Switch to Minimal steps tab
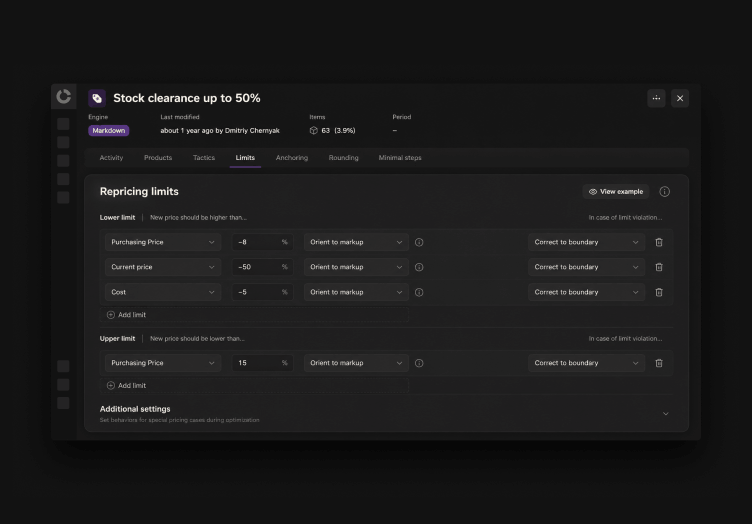The height and width of the screenshot is (524, 752). tap(400, 158)
